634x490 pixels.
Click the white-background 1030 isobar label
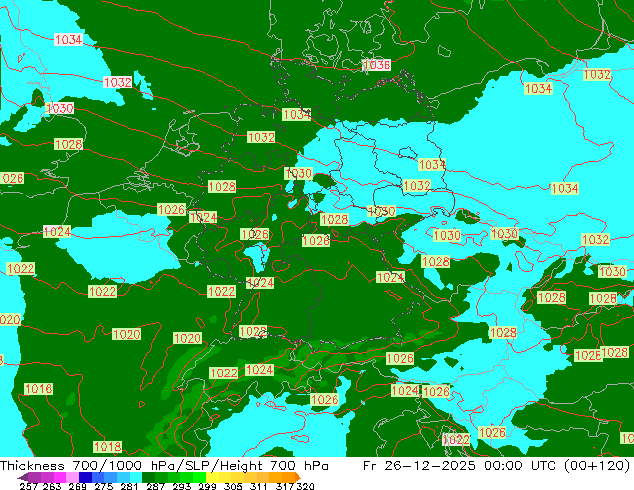60,108
